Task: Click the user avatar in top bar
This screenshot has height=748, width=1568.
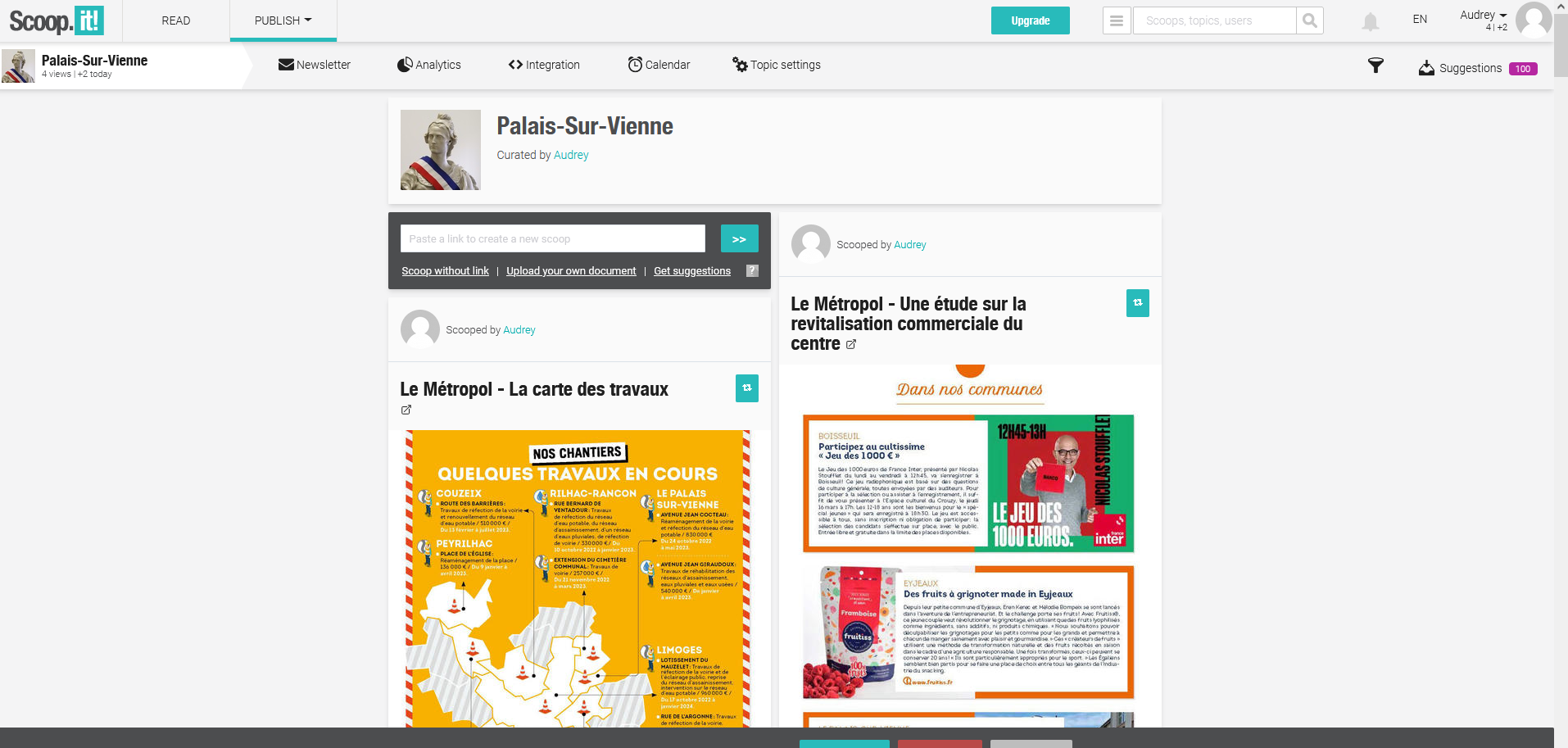Action: coord(1534,20)
